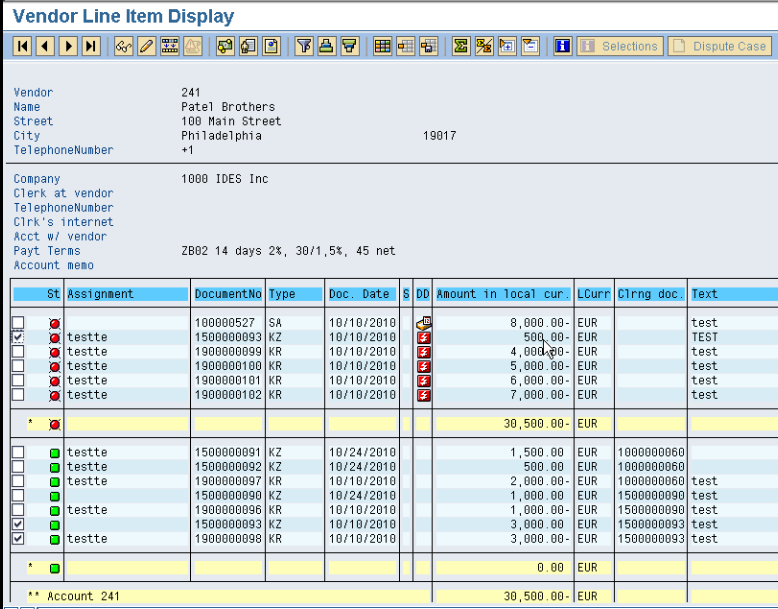Select checkbox for document 1900000100
Screen dimensions: 778x609
18,366
